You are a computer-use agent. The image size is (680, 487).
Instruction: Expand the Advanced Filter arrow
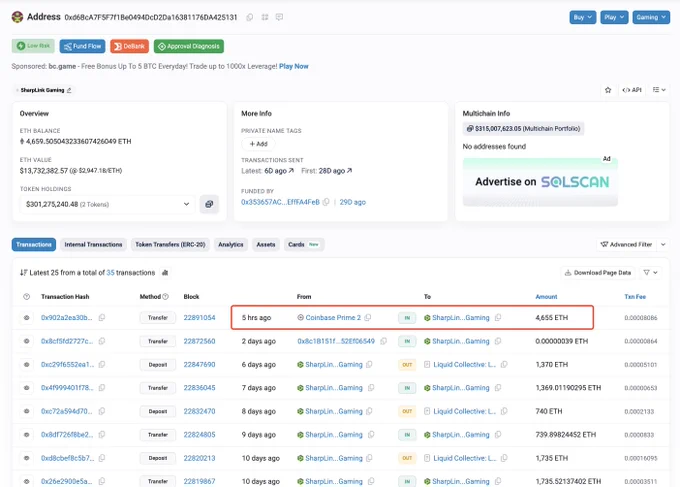click(663, 245)
